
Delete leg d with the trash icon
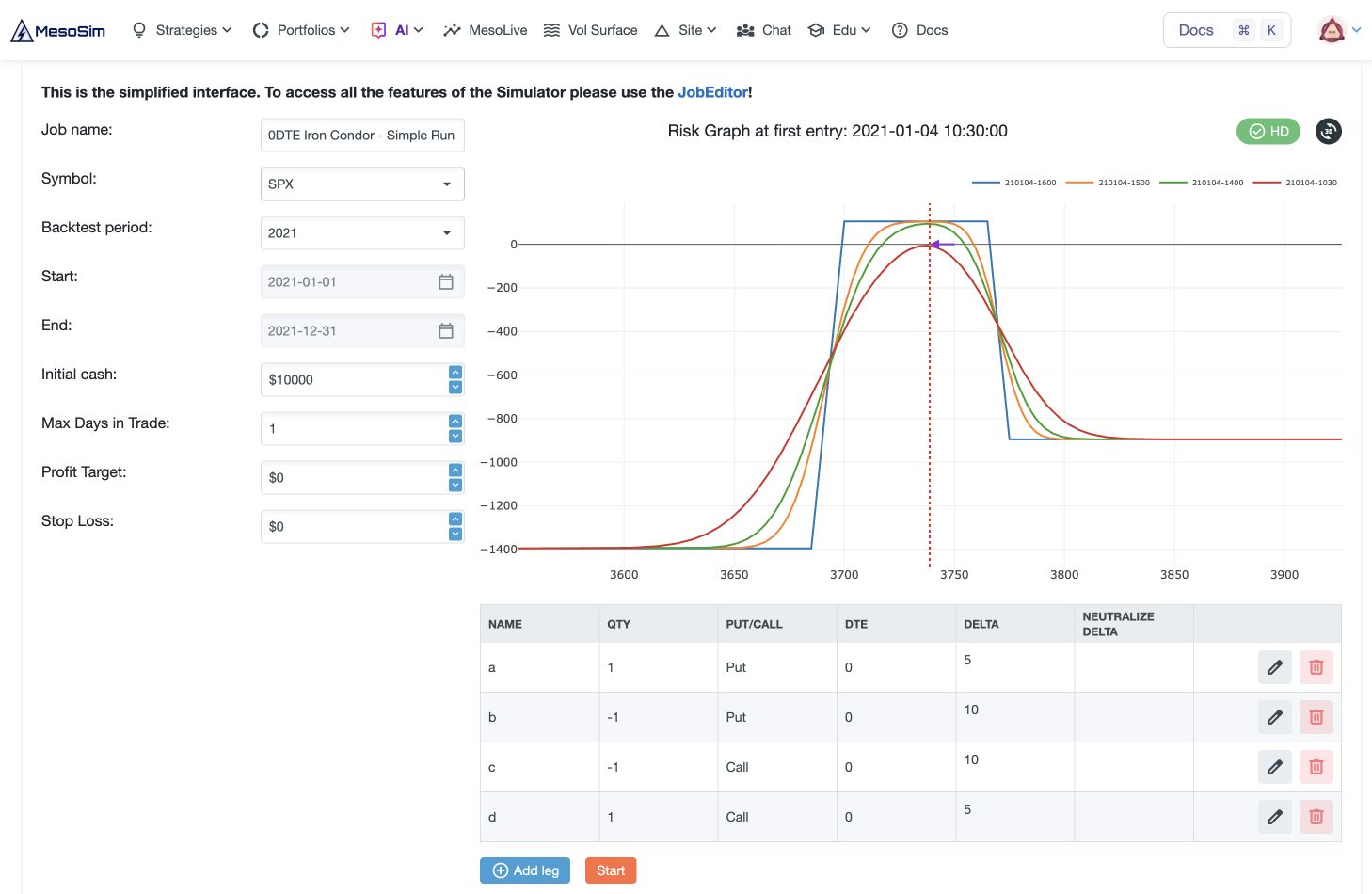[x=1316, y=817]
